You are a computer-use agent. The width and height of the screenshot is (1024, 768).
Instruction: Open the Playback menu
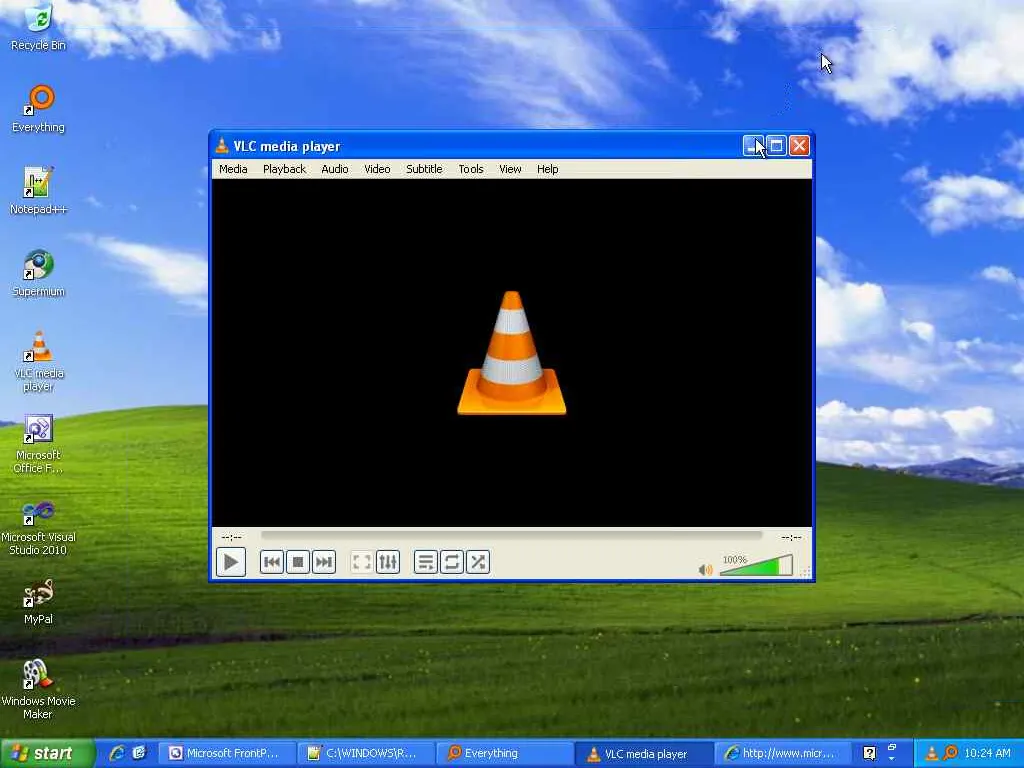pos(284,169)
